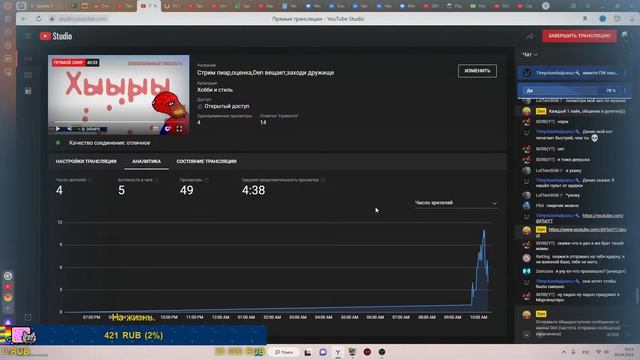Screen dimensions: 640x360
Task: Mute the preview player volume
Action: 69,129
